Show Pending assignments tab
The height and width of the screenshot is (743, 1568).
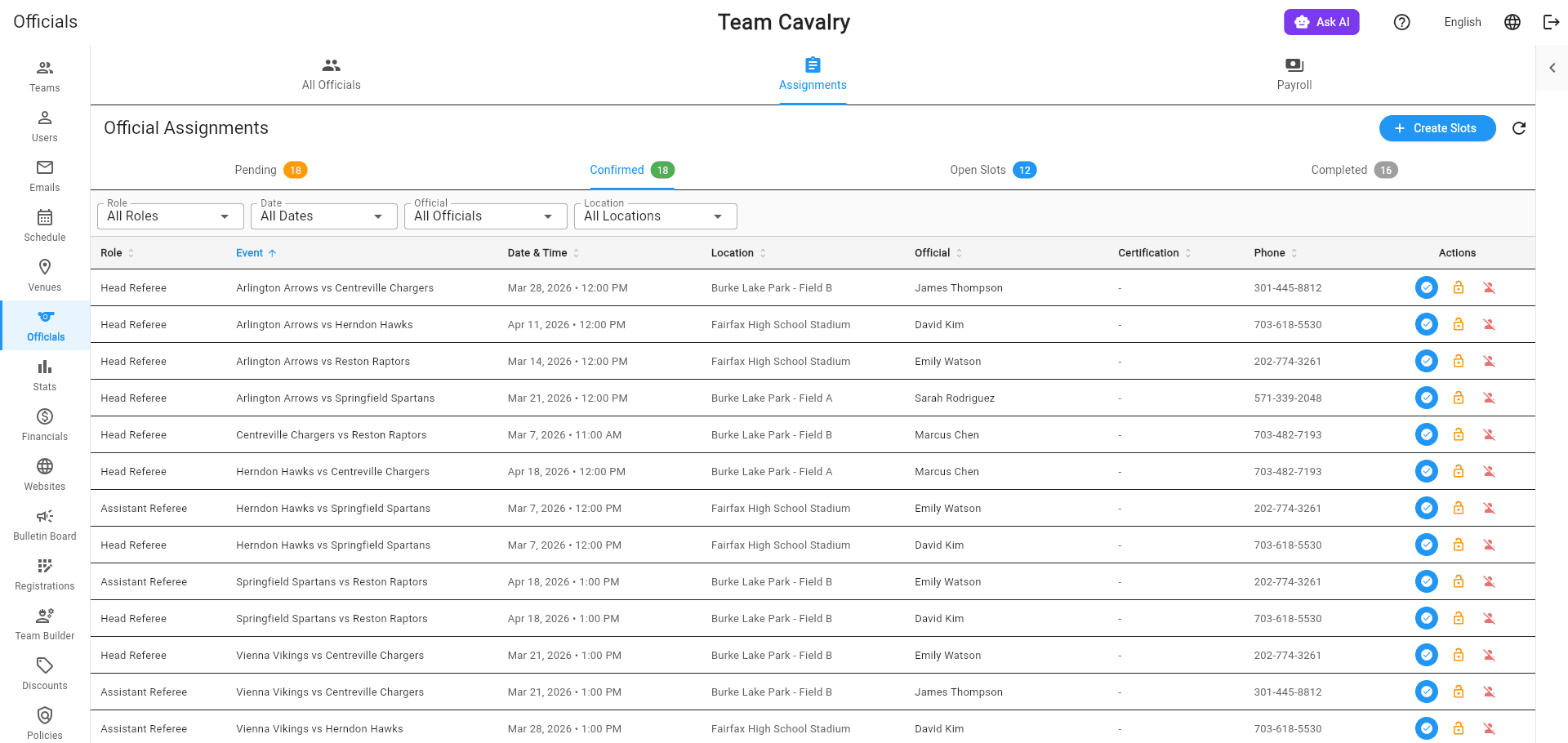click(x=271, y=170)
